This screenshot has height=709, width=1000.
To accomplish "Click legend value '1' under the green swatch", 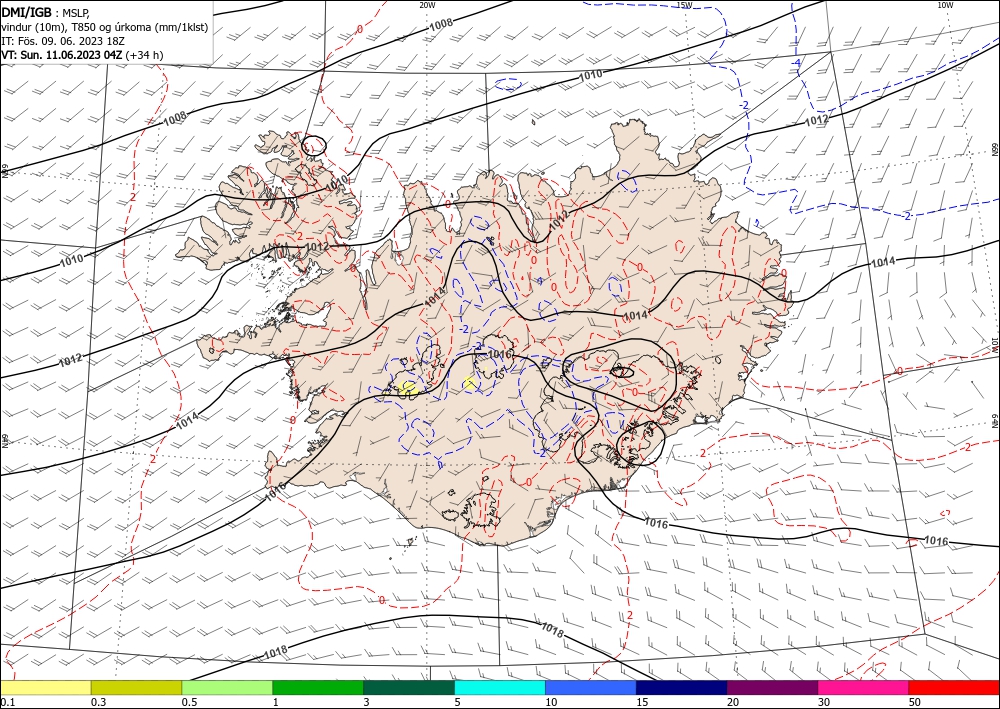I will 276,702.
